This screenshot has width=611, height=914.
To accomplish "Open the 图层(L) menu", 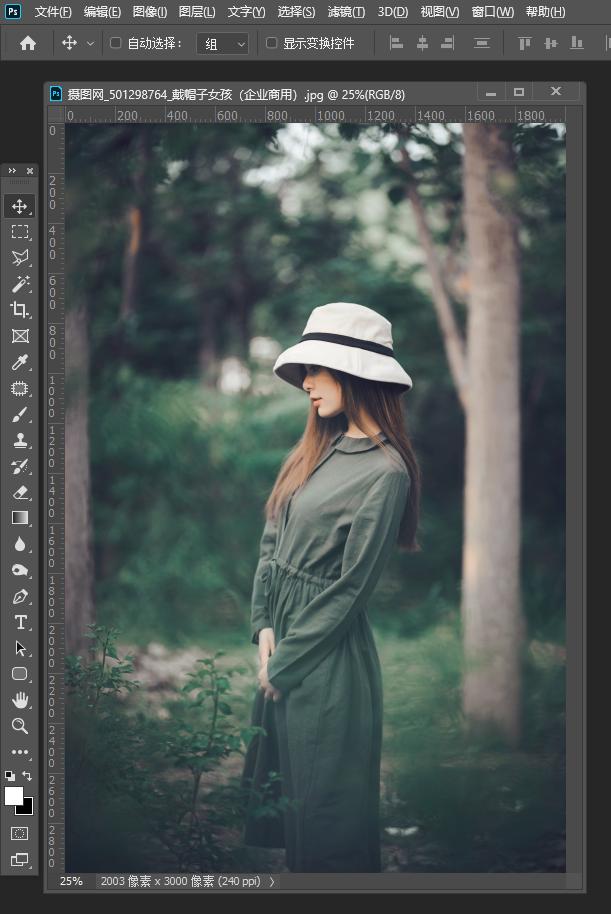I will 197,12.
